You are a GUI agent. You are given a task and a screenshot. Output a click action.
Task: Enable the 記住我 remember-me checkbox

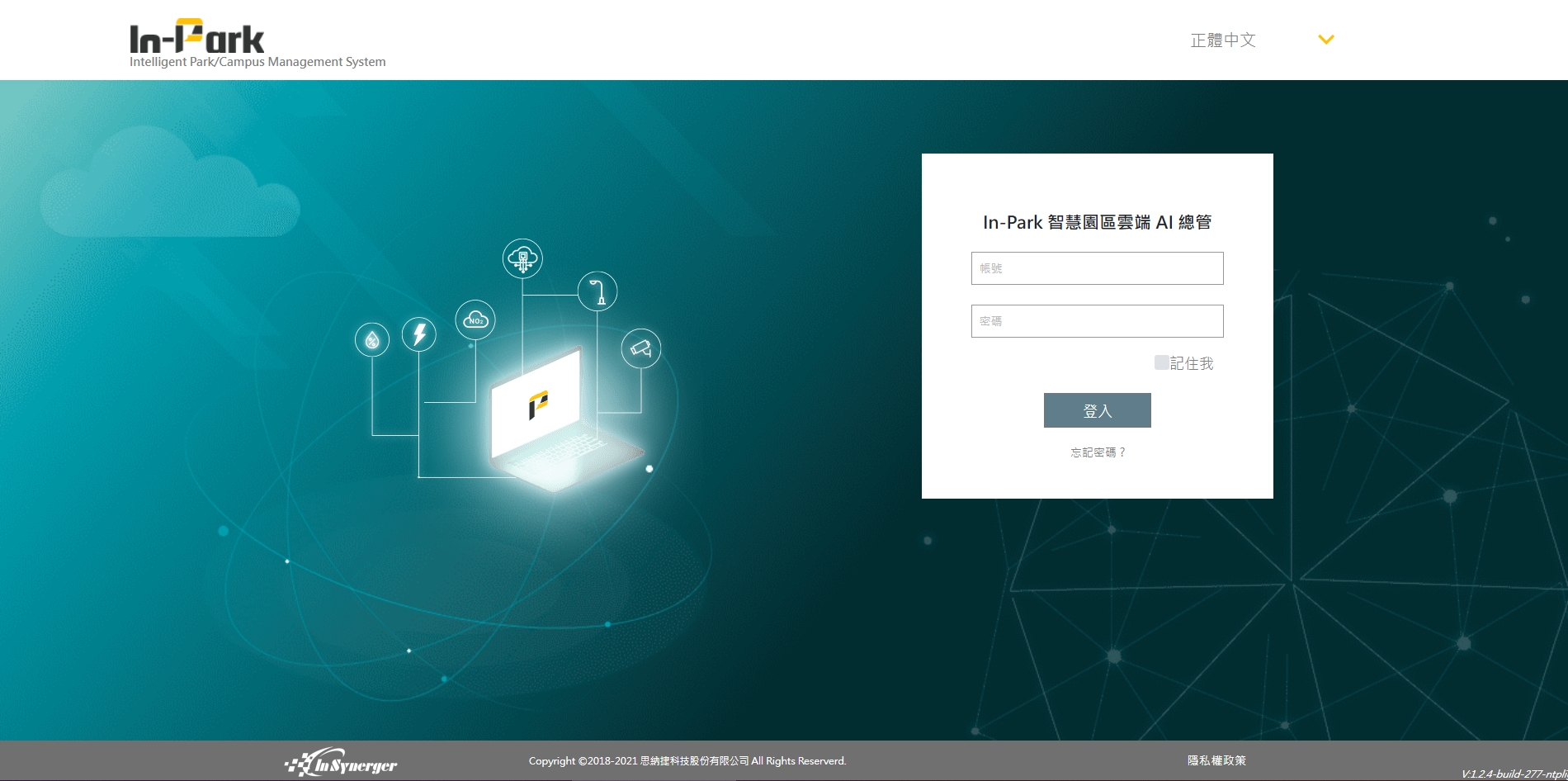point(1161,362)
